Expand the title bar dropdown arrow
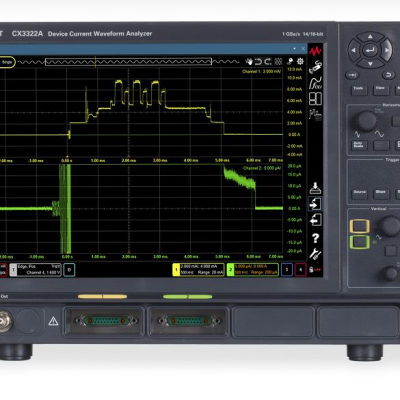Viewport: 400px width, 400px height. click(x=294, y=49)
